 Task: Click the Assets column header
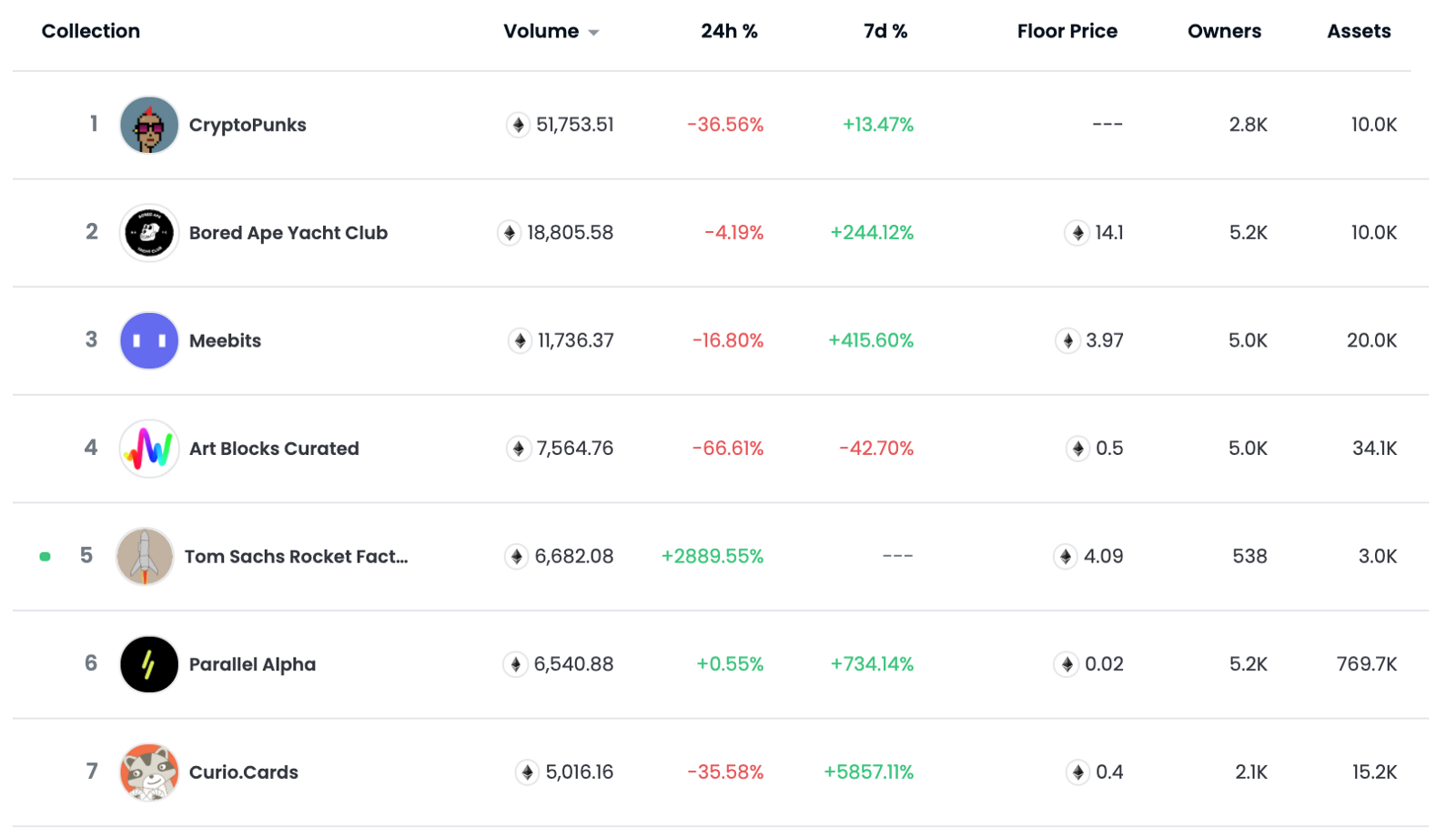1359,30
